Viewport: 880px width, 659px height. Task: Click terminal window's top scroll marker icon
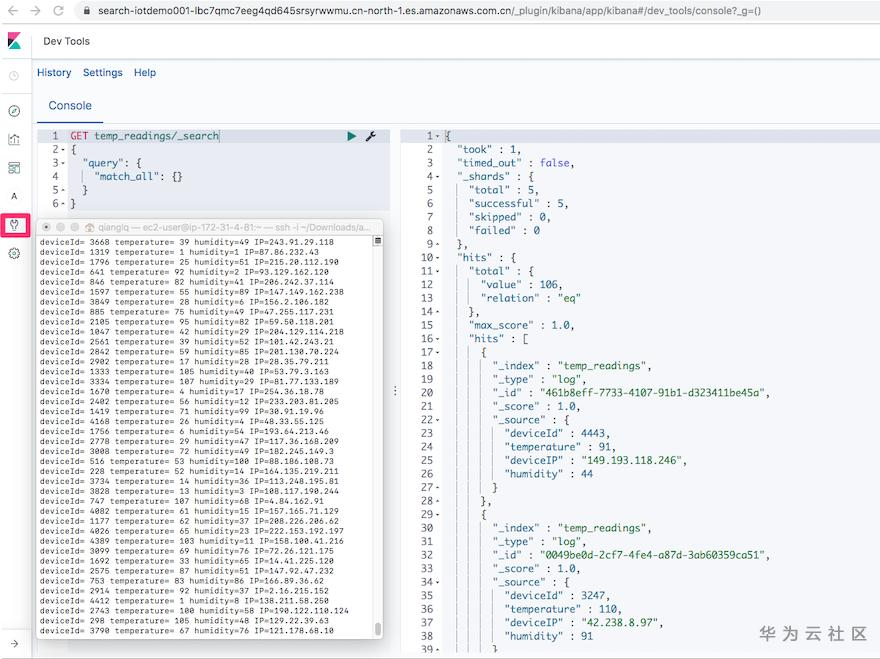pyautogui.click(x=378, y=241)
